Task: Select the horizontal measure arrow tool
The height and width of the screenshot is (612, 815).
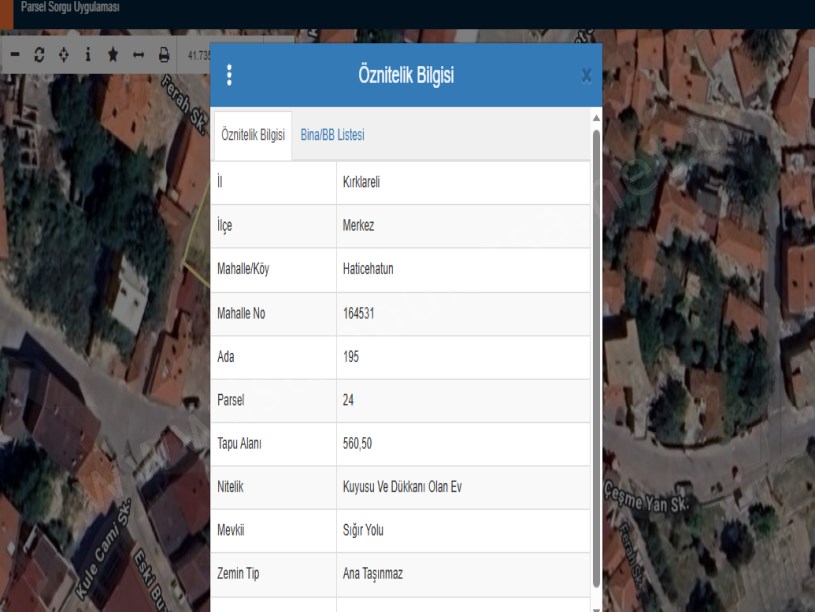Action: pos(138,55)
